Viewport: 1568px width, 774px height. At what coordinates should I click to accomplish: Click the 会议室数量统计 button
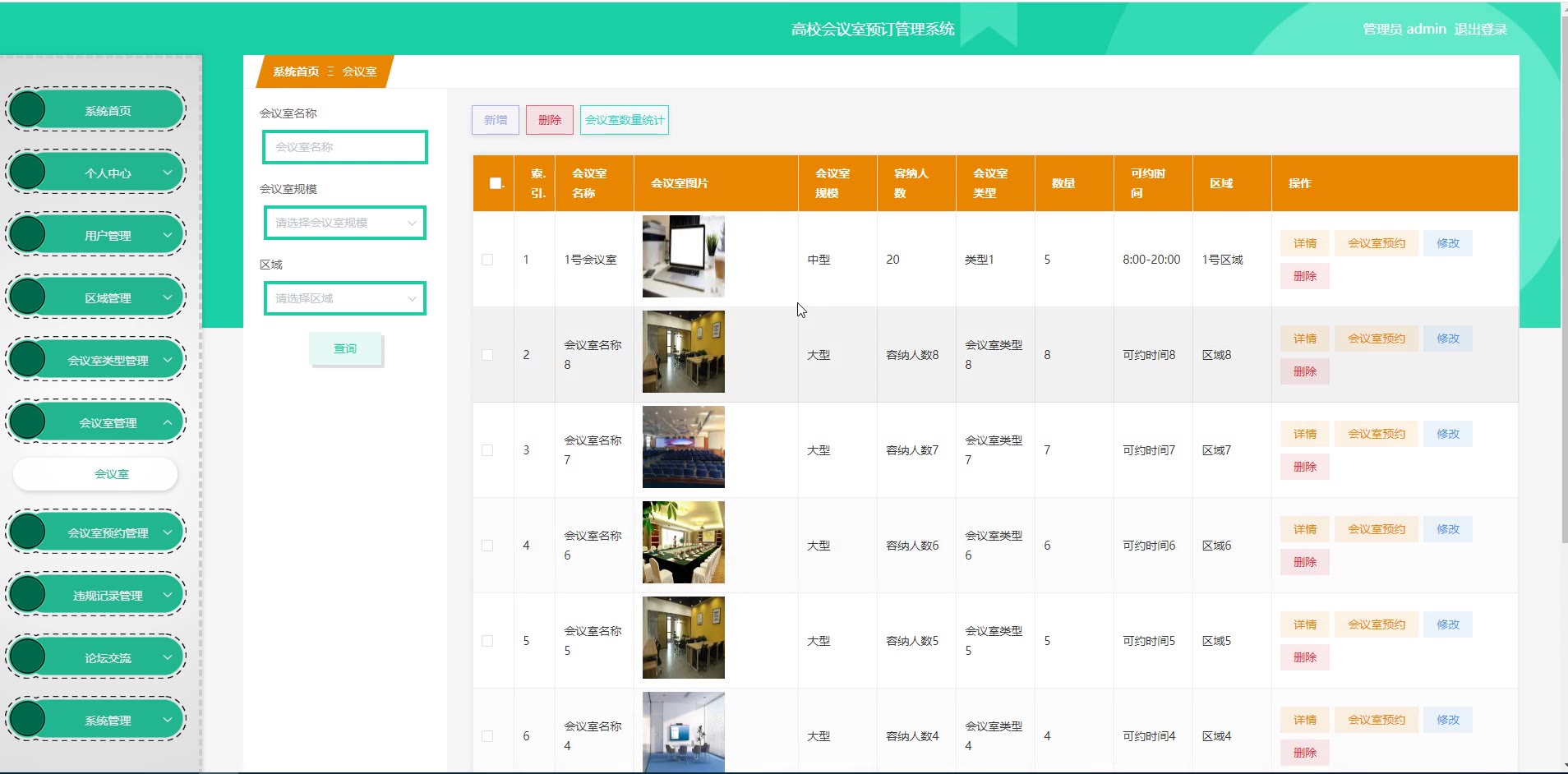click(x=625, y=120)
